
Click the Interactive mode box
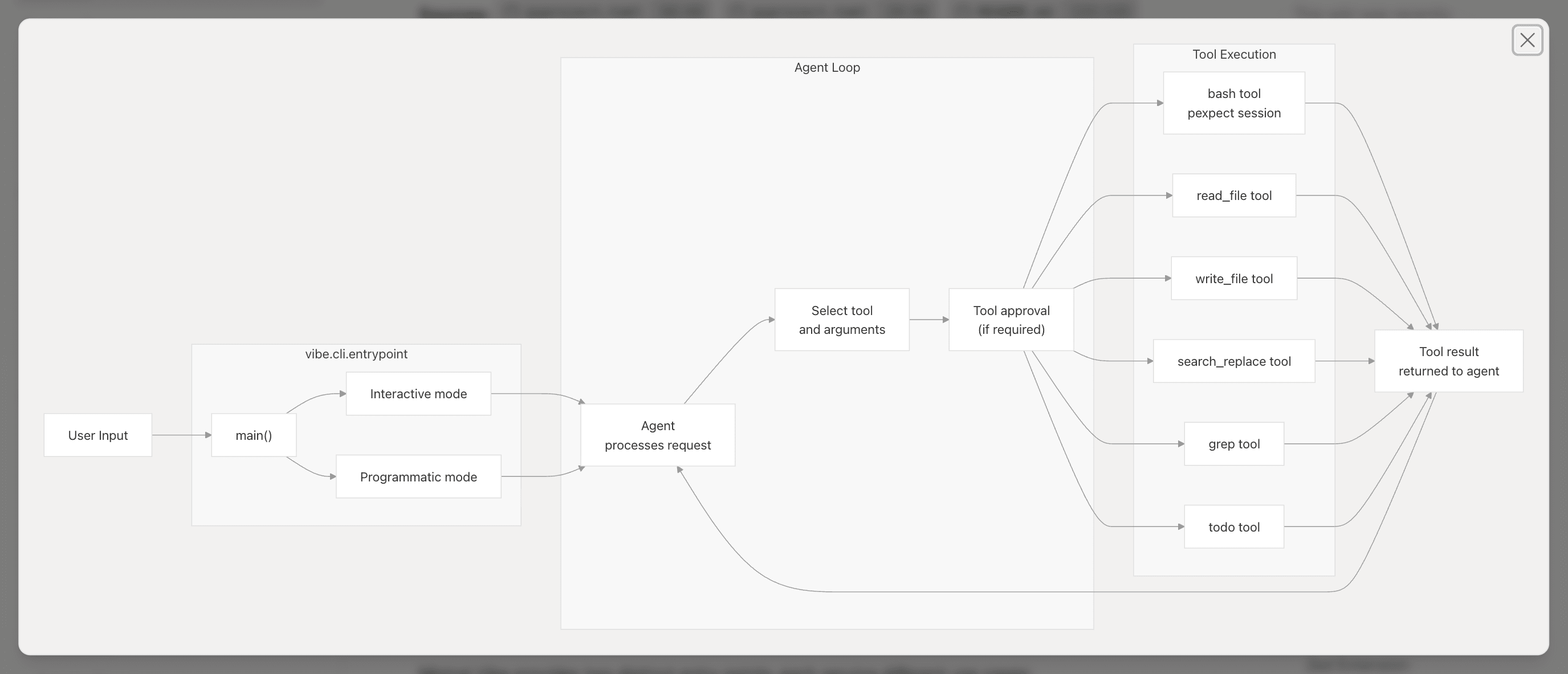coord(418,394)
